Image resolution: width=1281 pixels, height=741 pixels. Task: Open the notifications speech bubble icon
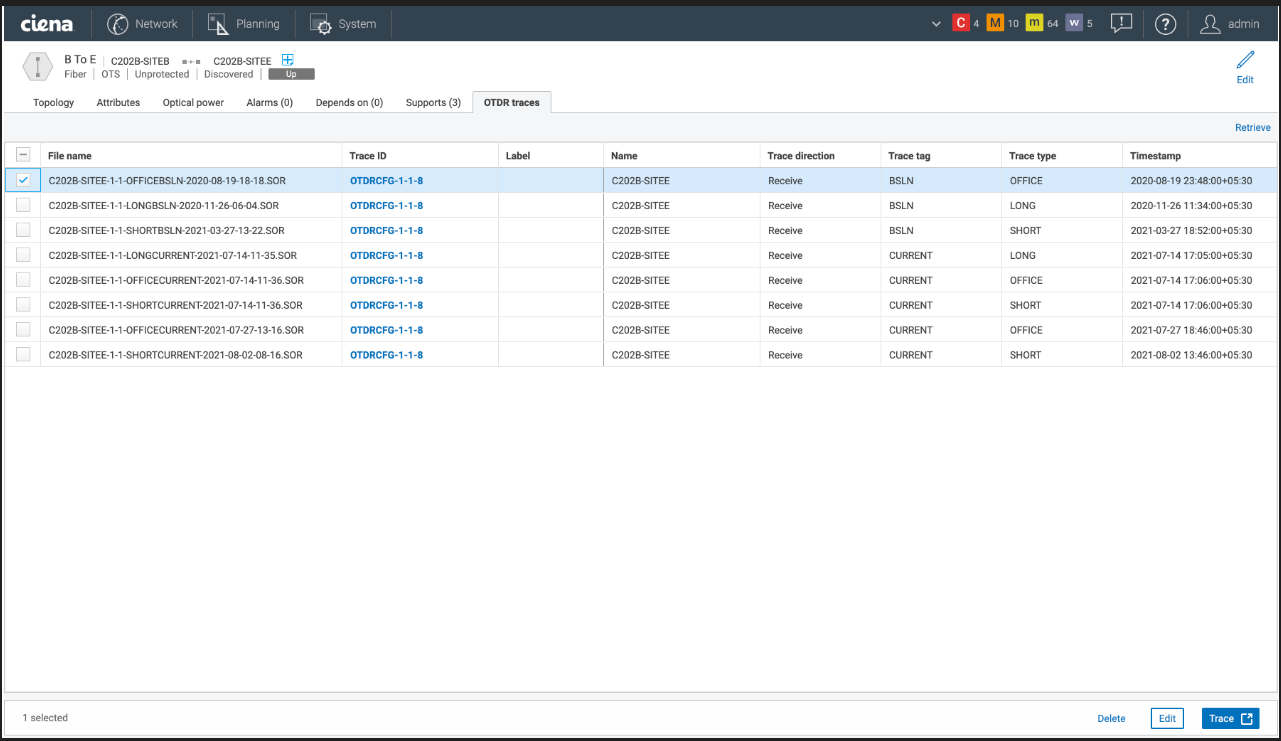[1121, 23]
